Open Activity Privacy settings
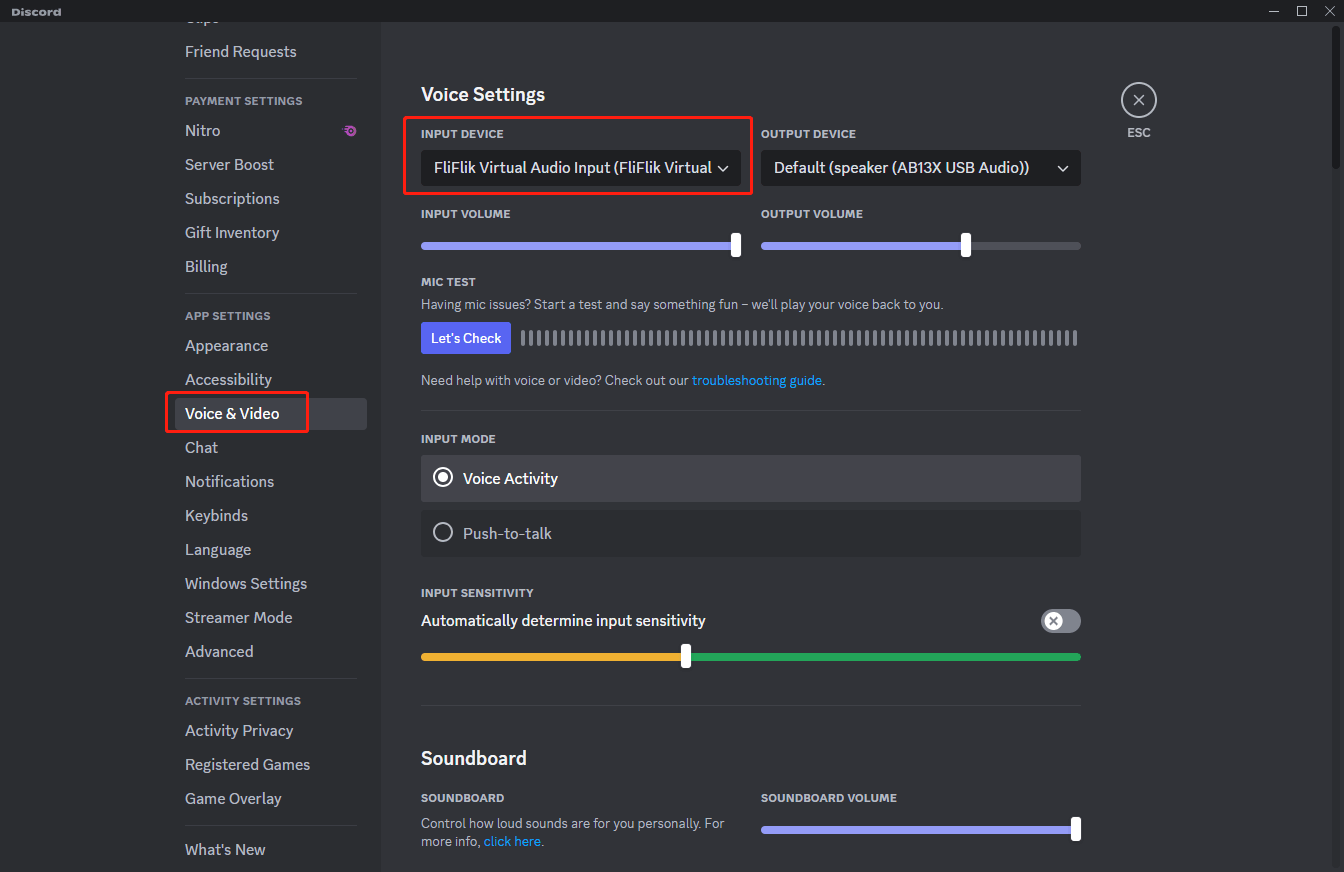 [239, 730]
